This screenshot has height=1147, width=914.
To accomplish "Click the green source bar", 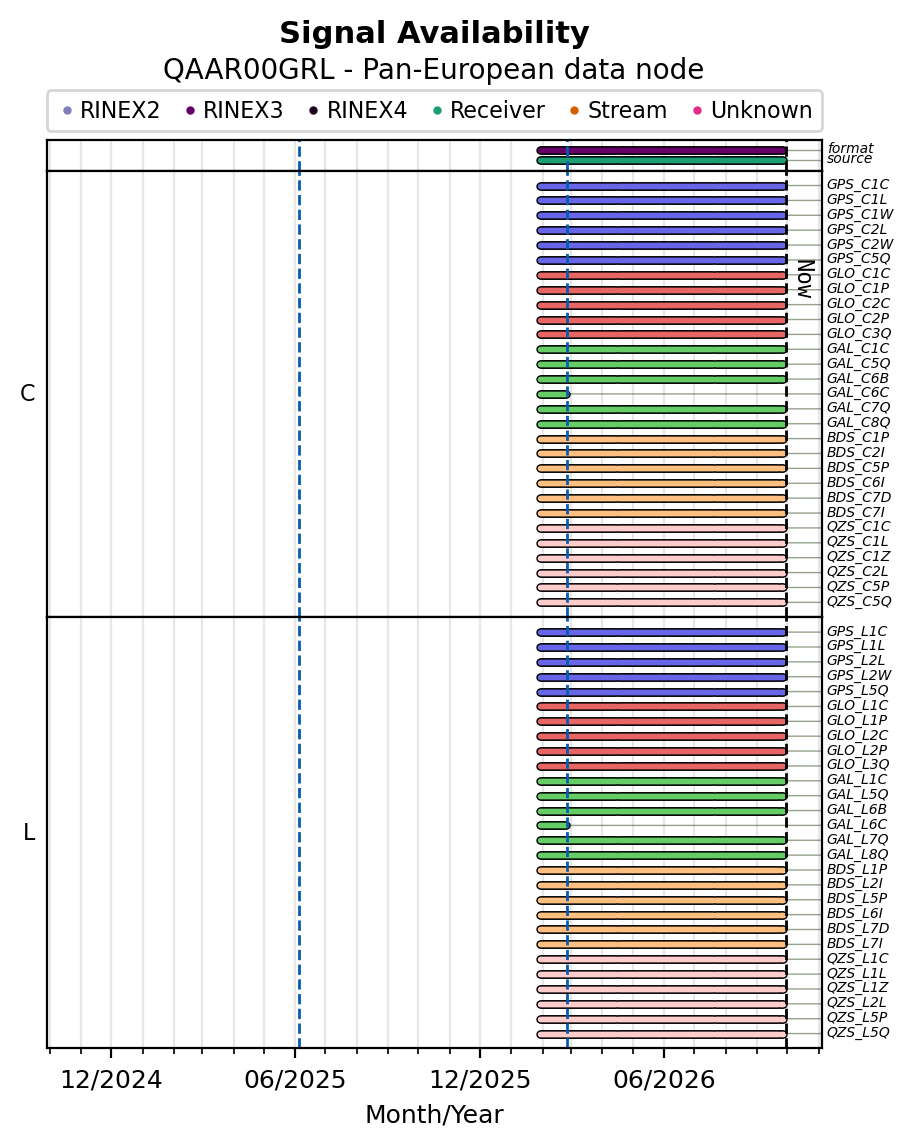I will [x=662, y=160].
